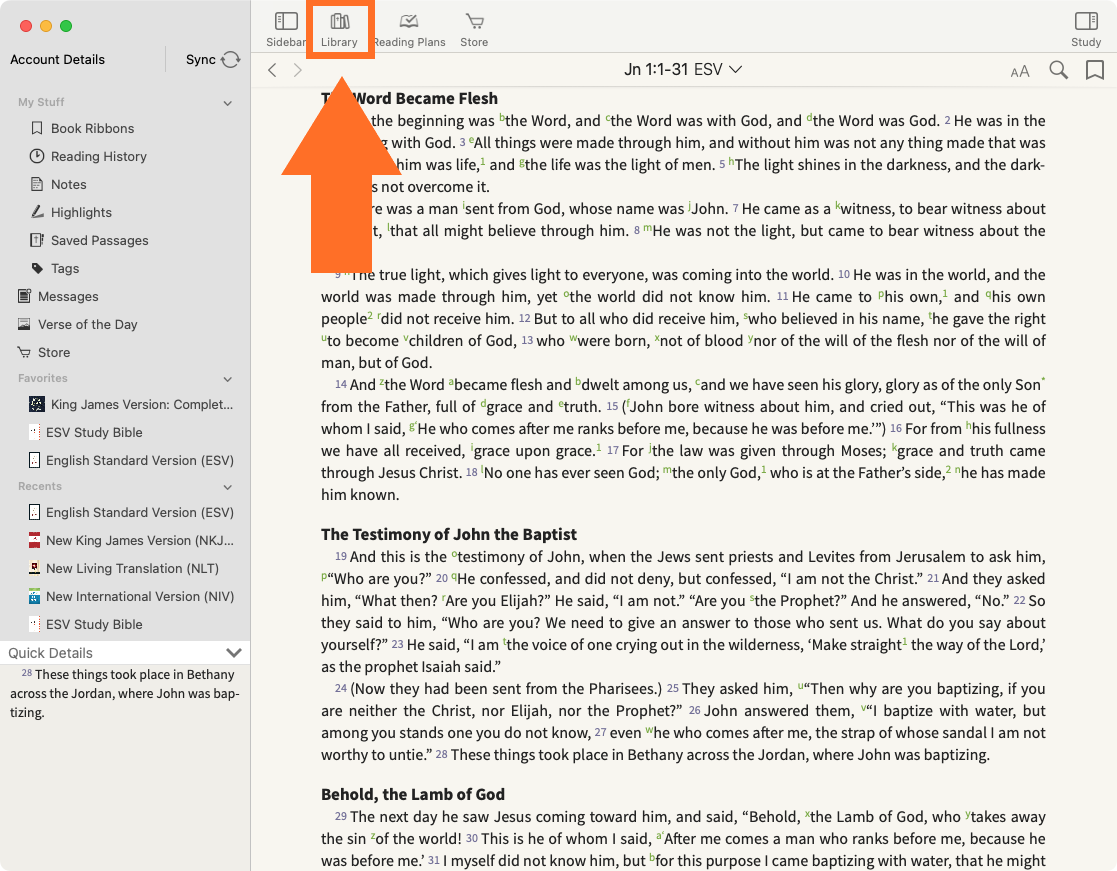Open the Library from the toolbar
The width and height of the screenshot is (1117, 871).
tap(340, 30)
